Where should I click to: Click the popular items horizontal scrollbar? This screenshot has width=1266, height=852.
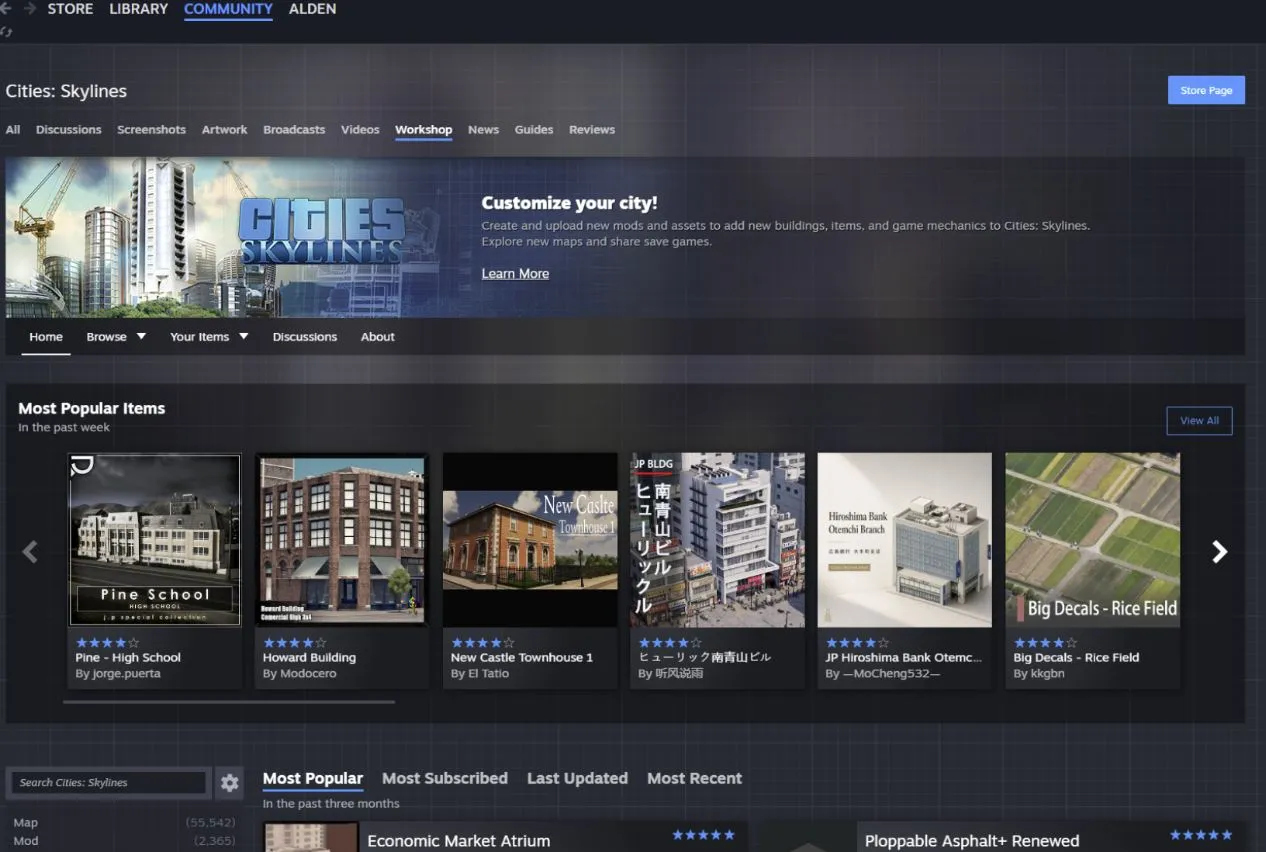[x=229, y=702]
